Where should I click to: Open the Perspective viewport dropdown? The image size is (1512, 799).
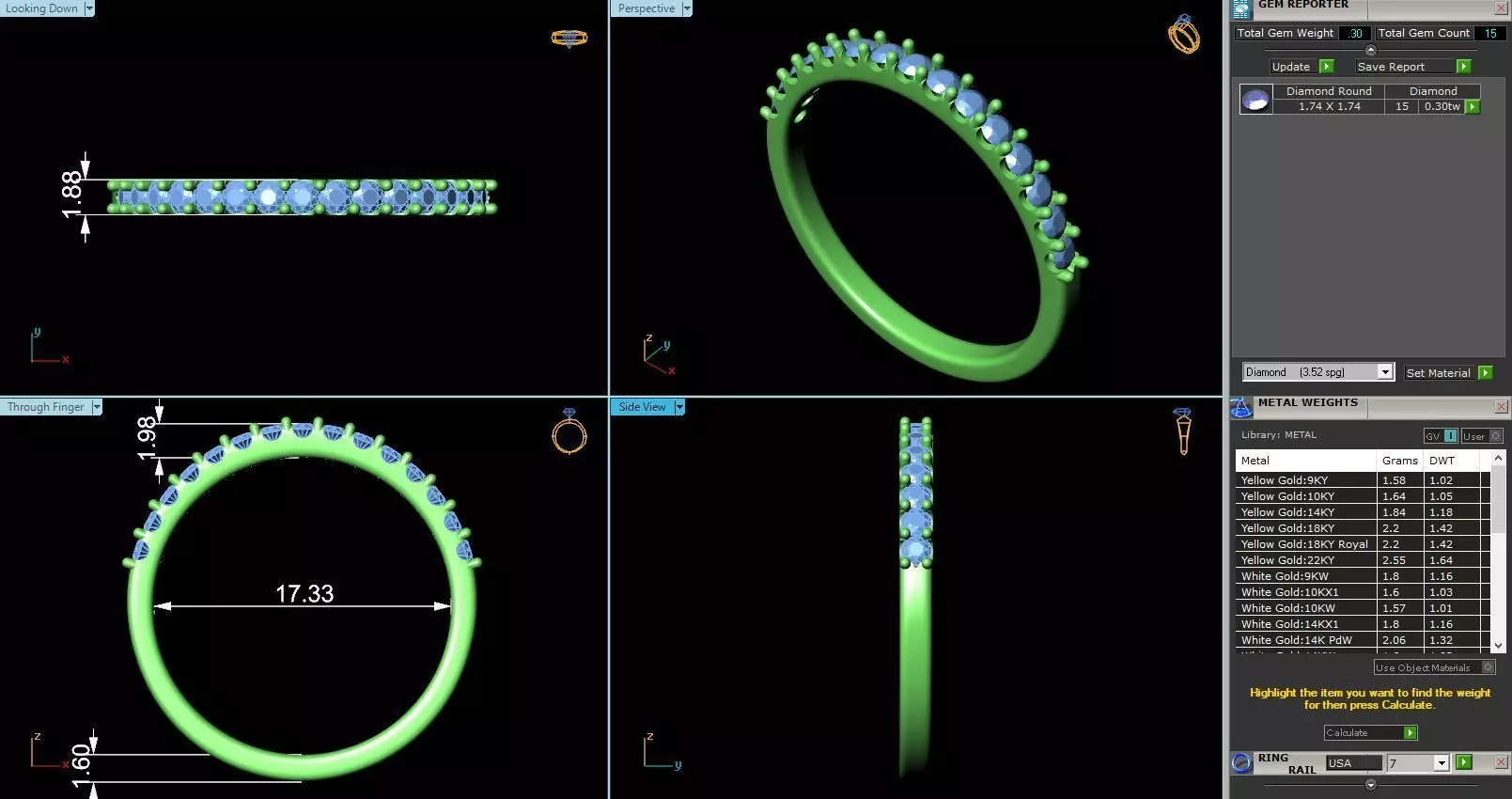coord(687,8)
